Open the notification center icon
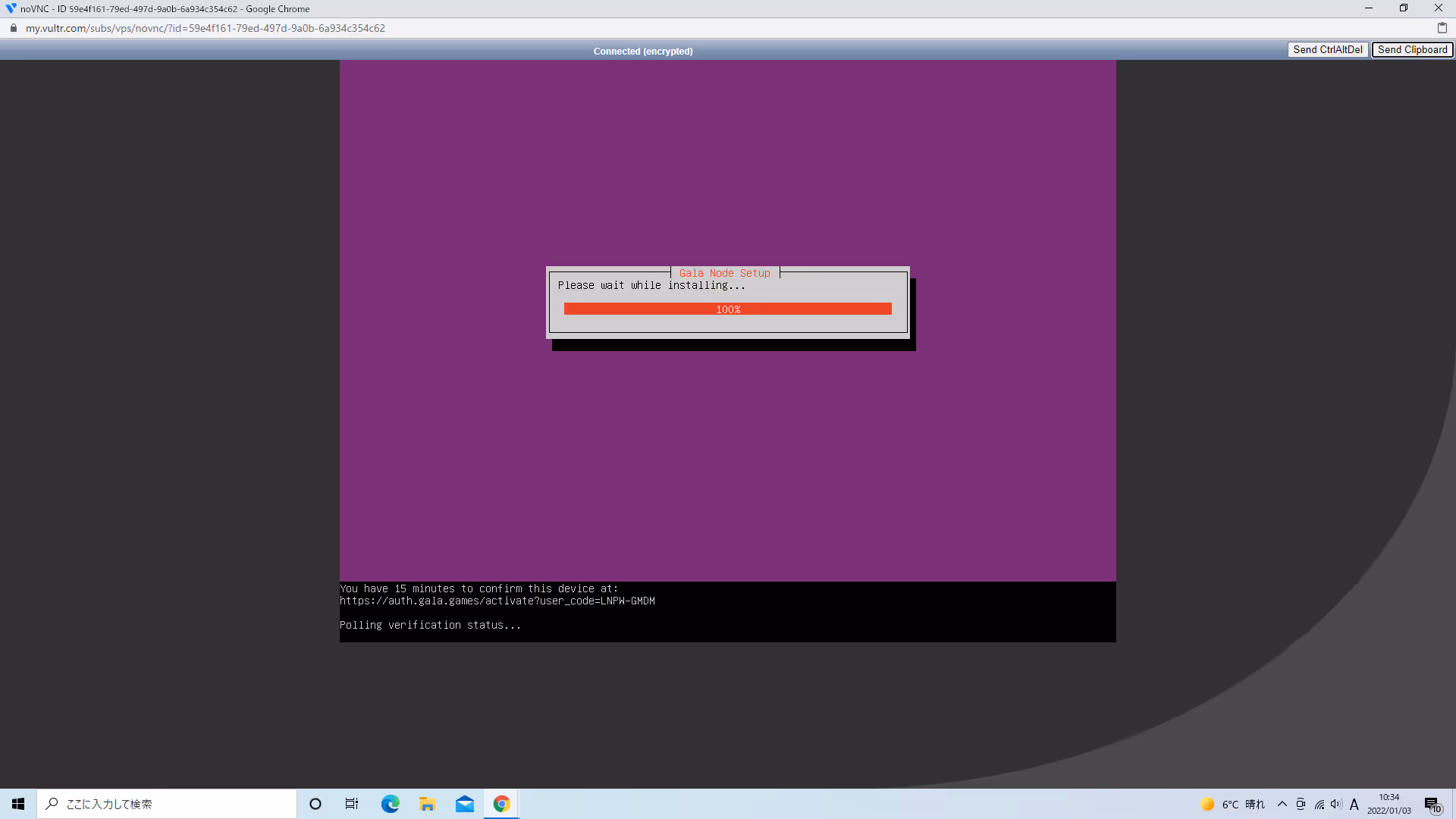The width and height of the screenshot is (1456, 819). pos(1432,804)
